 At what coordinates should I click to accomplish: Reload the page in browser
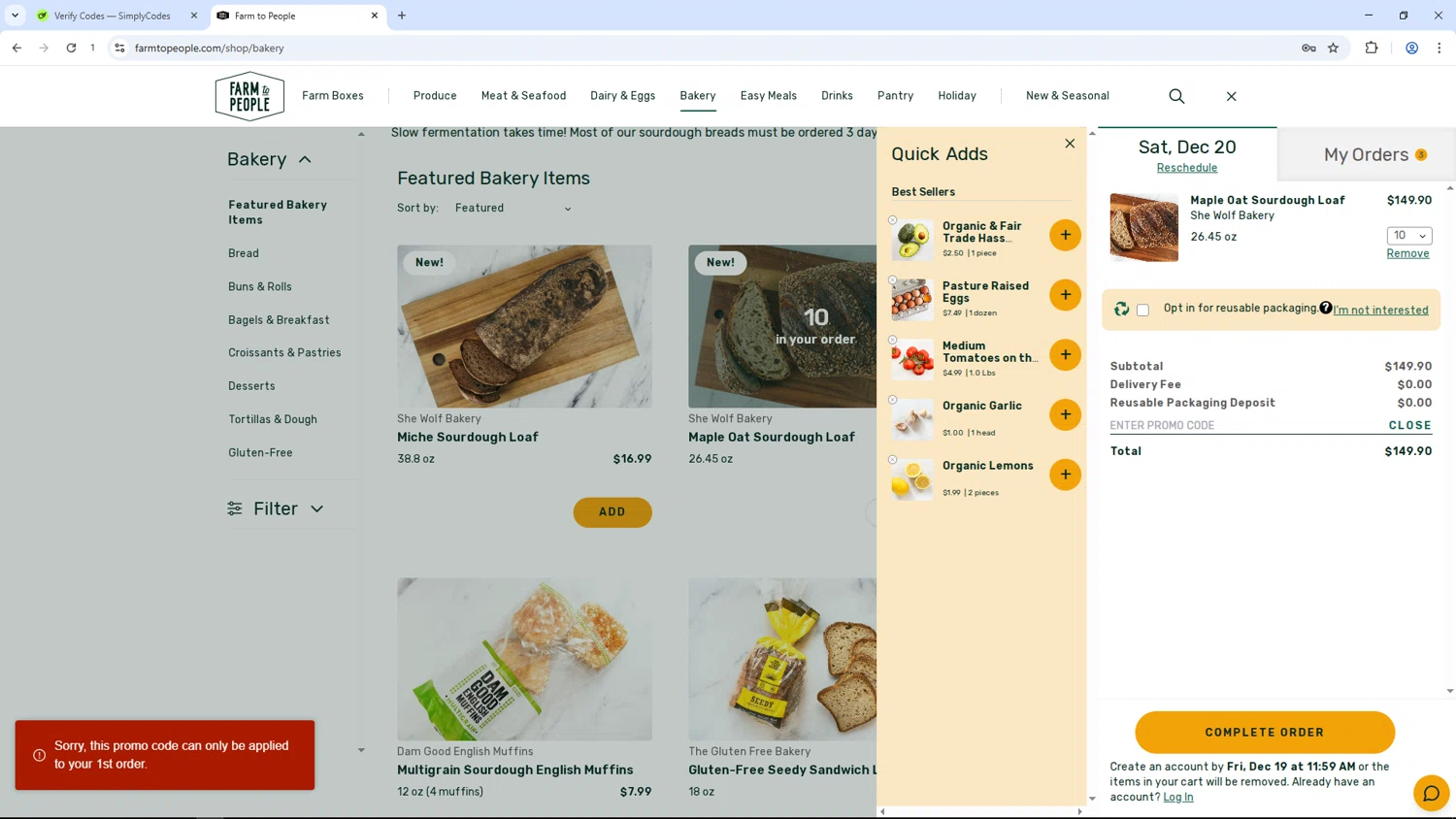(x=71, y=48)
